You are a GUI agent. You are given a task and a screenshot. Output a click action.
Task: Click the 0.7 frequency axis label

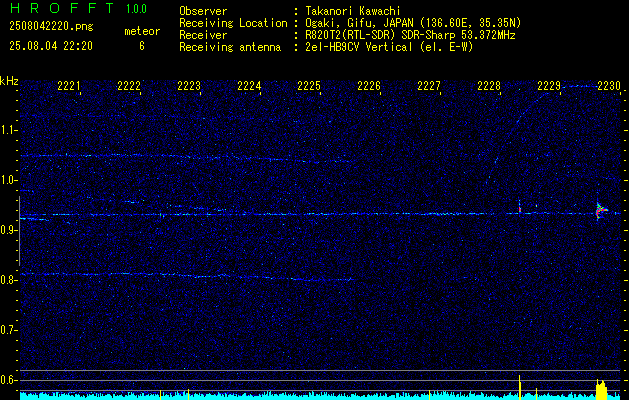pyautogui.click(x=8, y=330)
